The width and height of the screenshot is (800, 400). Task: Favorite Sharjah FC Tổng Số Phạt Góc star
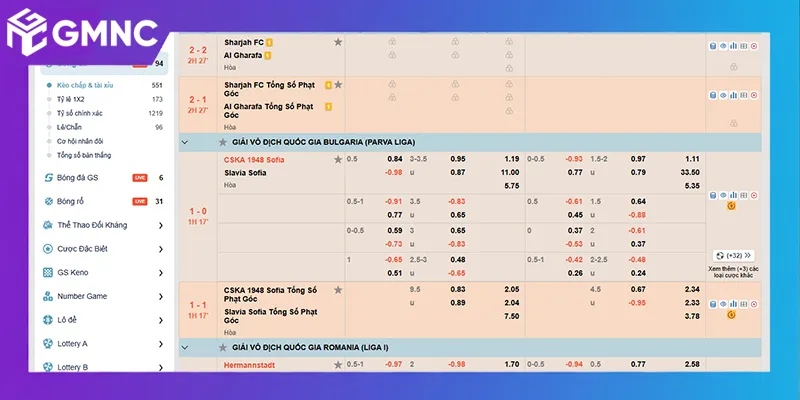tap(338, 85)
